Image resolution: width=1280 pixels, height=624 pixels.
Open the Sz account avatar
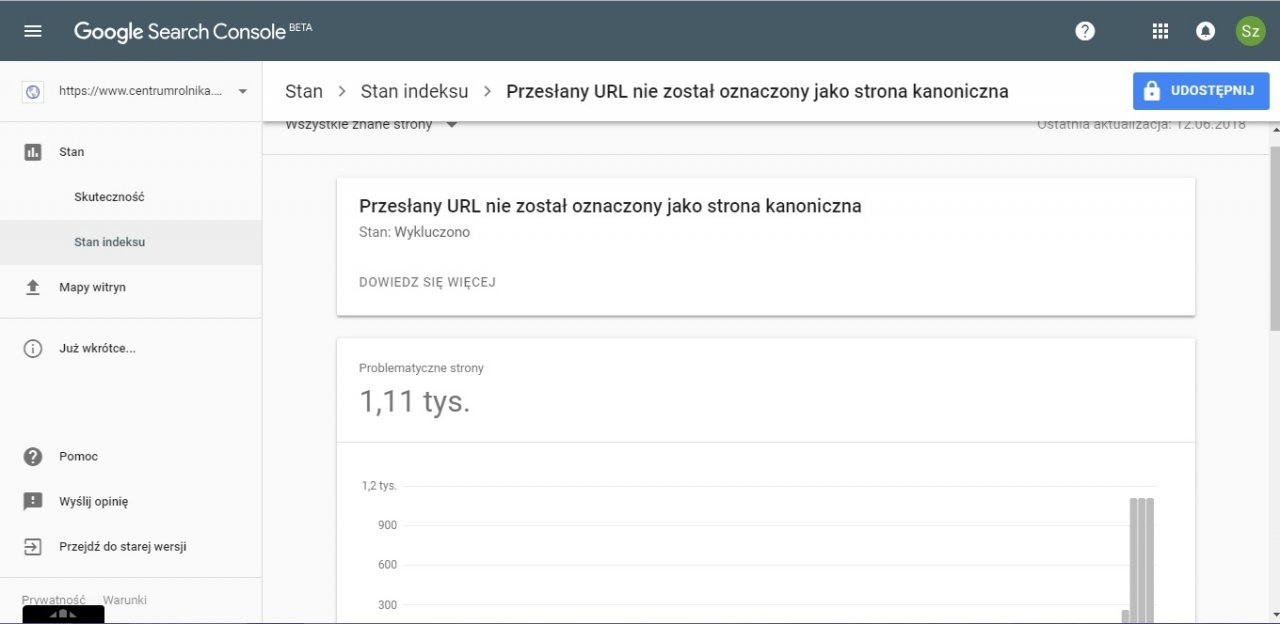1250,31
